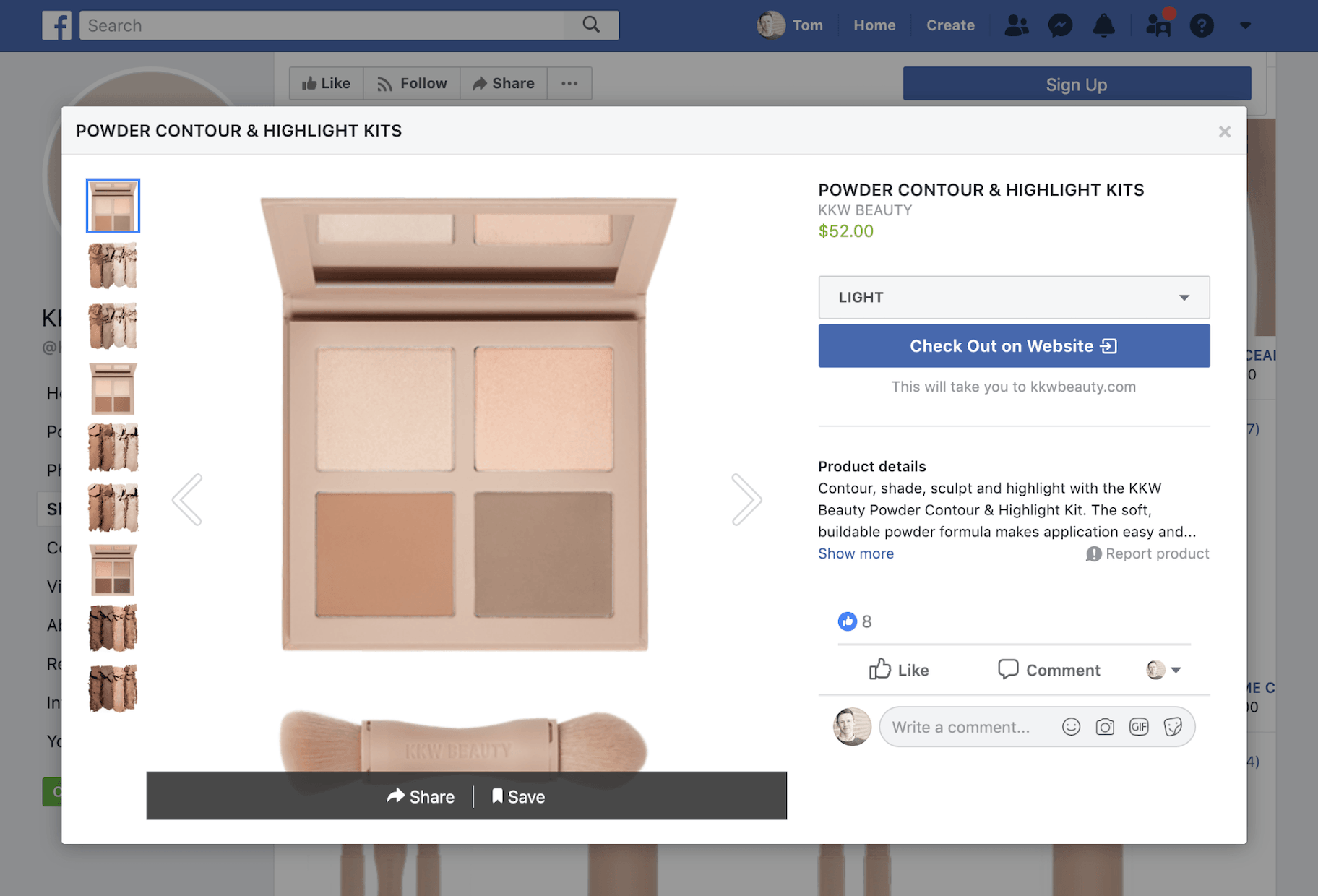Switch to the Home tab
Screen dimensions: 1318x896
[874, 25]
